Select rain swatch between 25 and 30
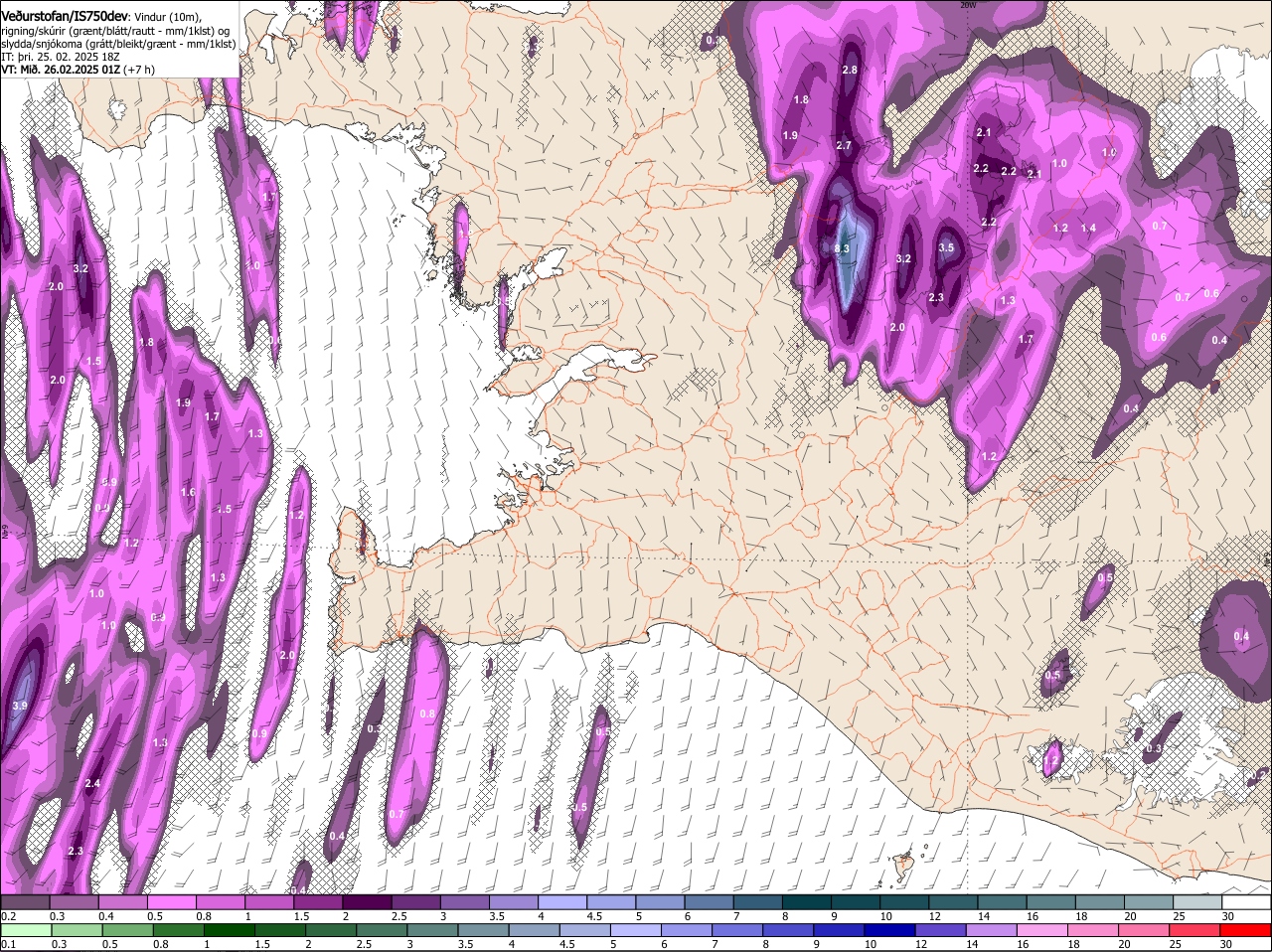 point(1195,930)
